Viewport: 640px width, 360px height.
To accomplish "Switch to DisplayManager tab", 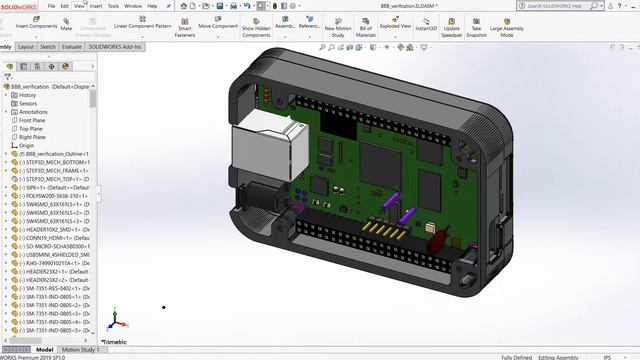I will (x=66, y=66).
